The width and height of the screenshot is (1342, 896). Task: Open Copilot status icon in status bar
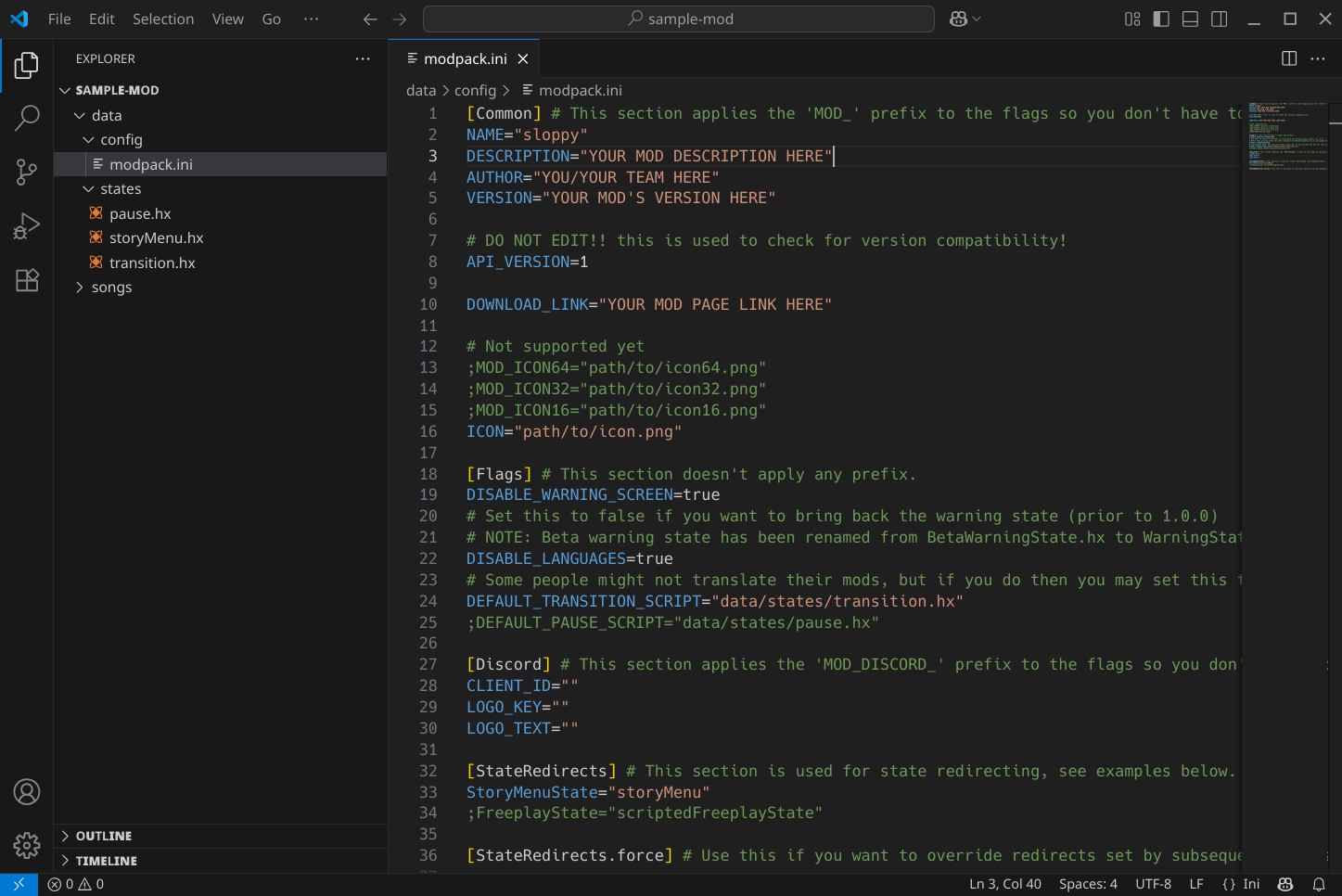(1285, 884)
